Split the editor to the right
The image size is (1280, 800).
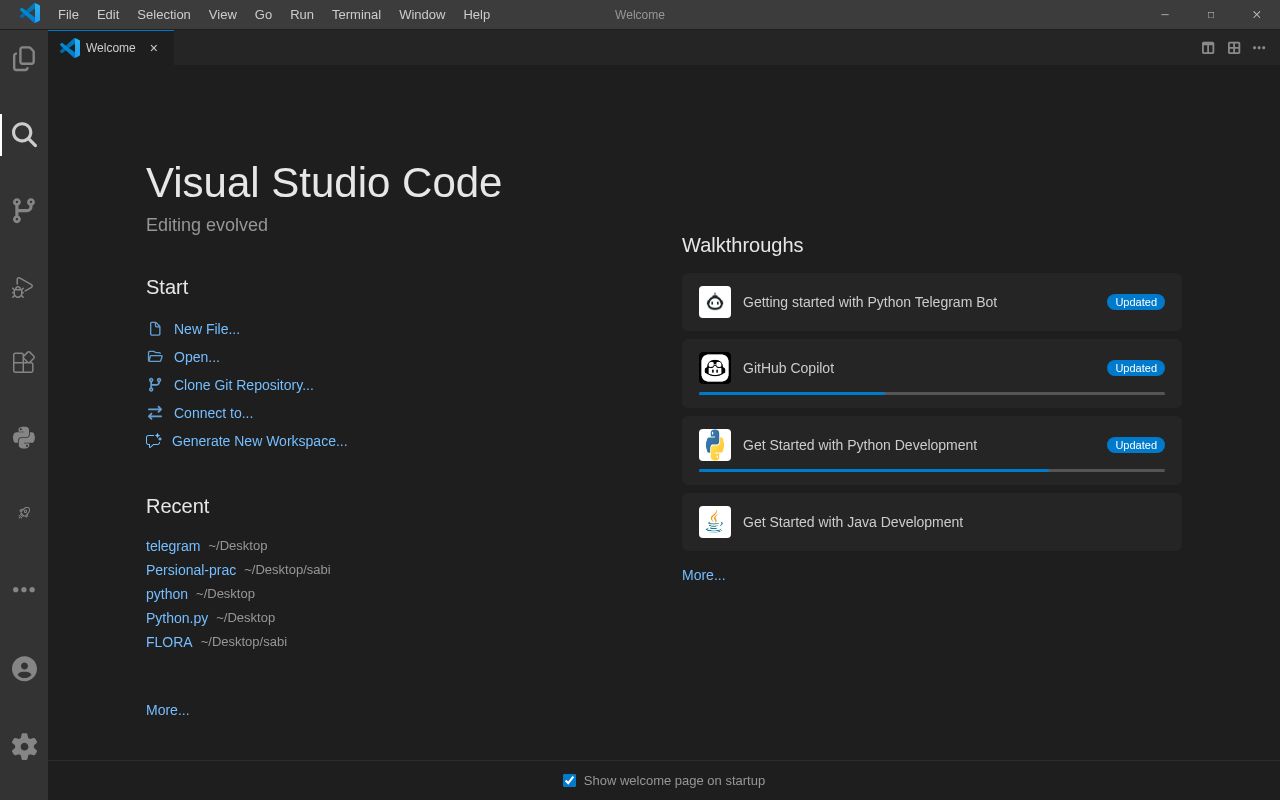point(1208,48)
